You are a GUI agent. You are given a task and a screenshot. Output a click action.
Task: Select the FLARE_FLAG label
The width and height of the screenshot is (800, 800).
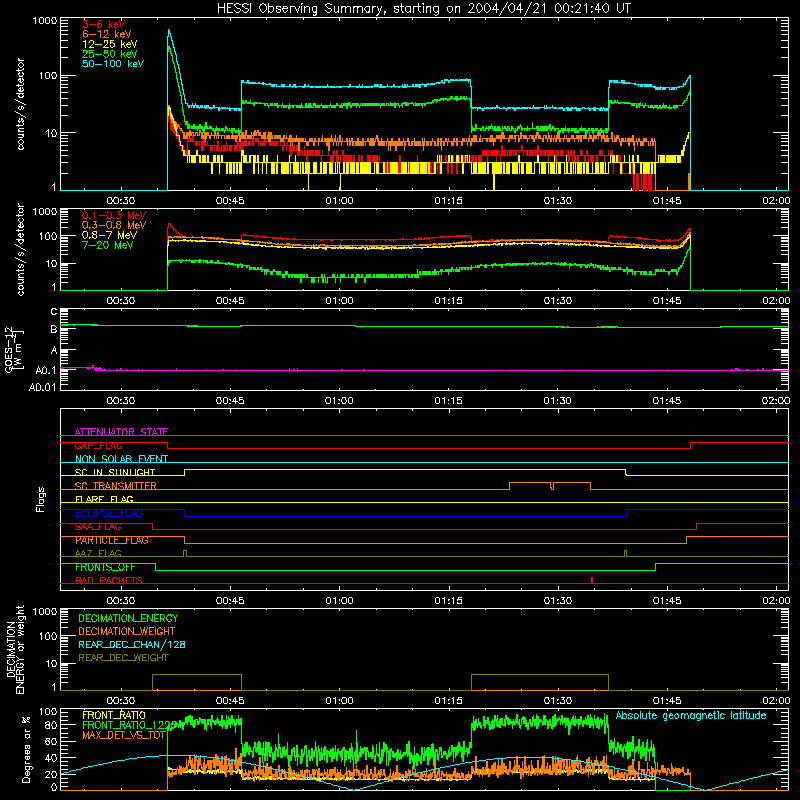(104, 499)
